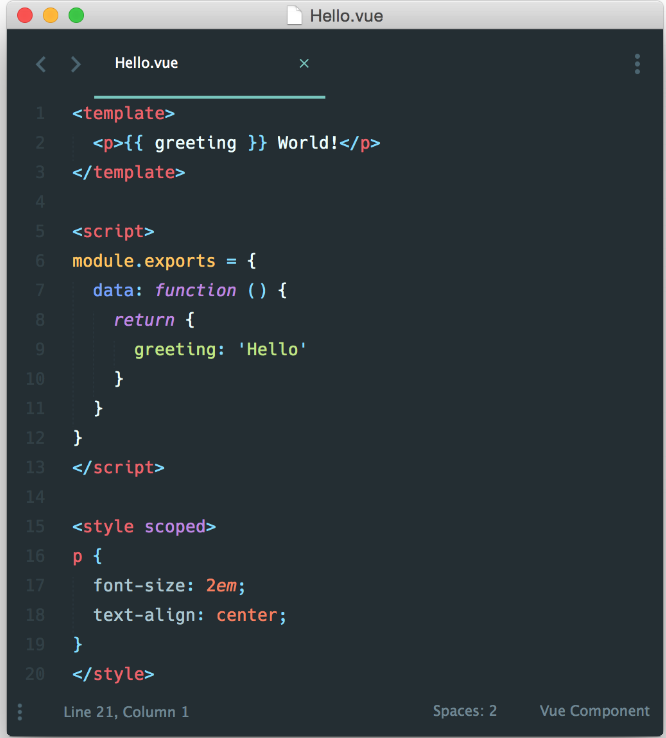666x738 pixels.
Task: Click the text-align center value
Action: click(247, 615)
